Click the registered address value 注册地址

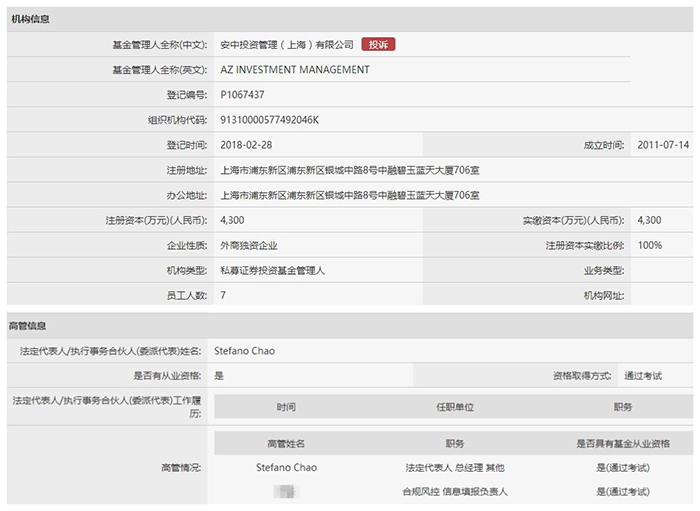[x=350, y=170]
